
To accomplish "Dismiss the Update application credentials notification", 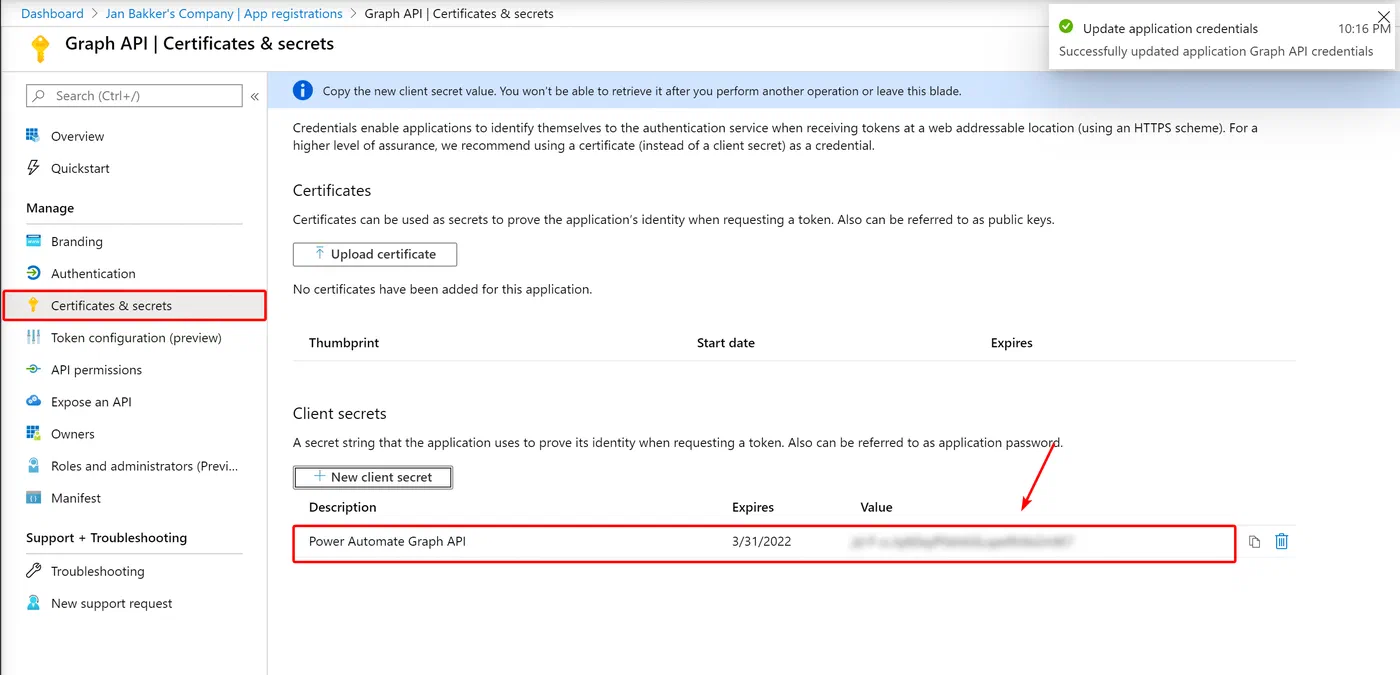I will pos(1383,16).
